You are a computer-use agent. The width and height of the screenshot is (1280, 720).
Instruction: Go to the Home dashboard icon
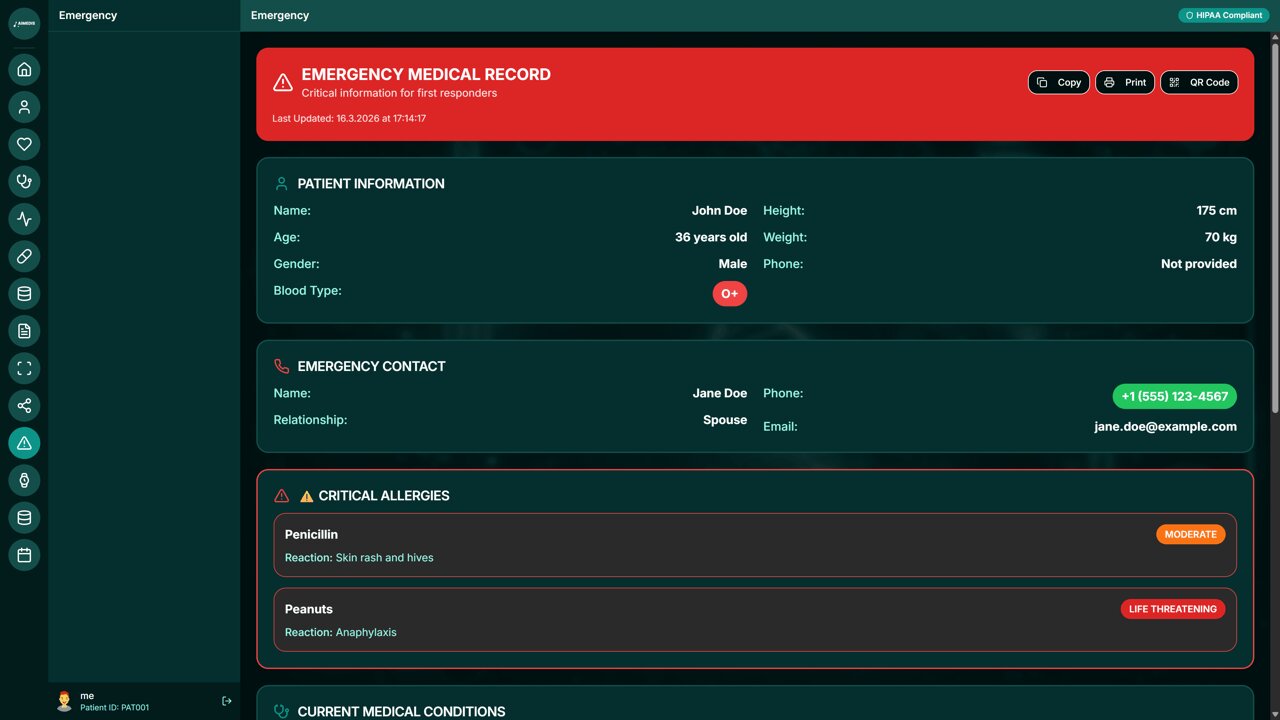(x=24, y=69)
